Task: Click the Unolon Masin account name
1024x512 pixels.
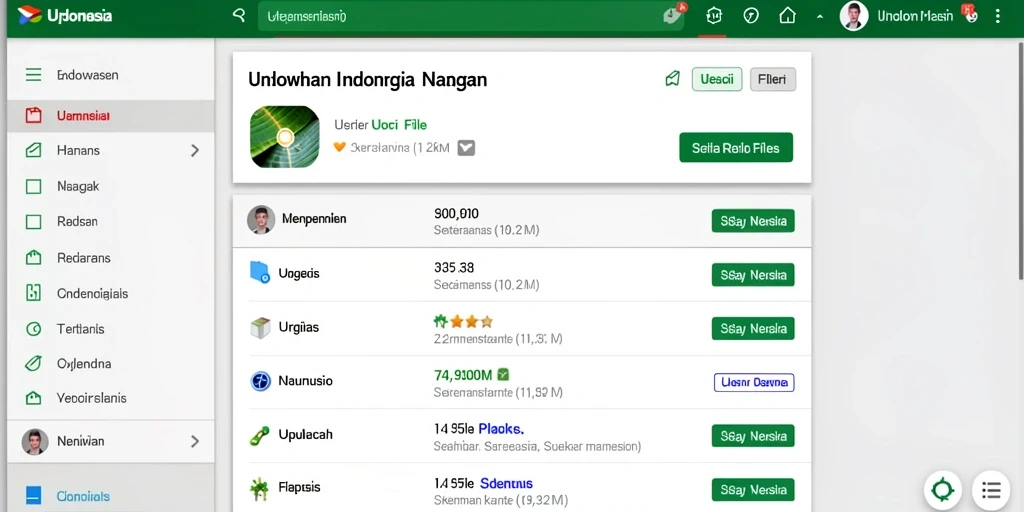Action: 915,16
